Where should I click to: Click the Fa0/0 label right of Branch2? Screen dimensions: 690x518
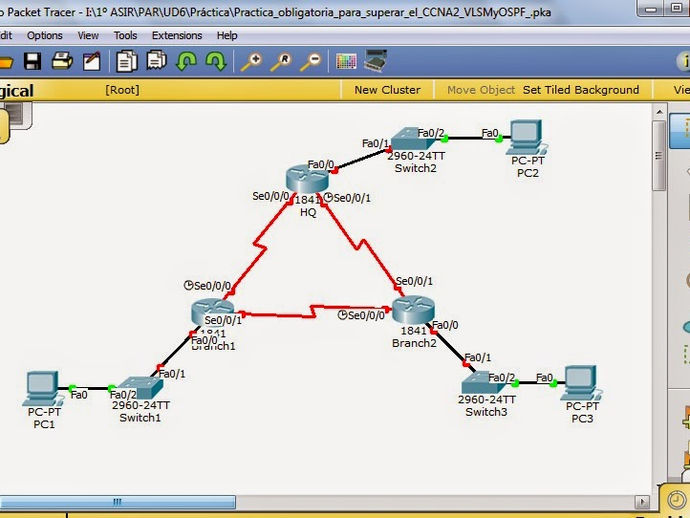tap(445, 325)
